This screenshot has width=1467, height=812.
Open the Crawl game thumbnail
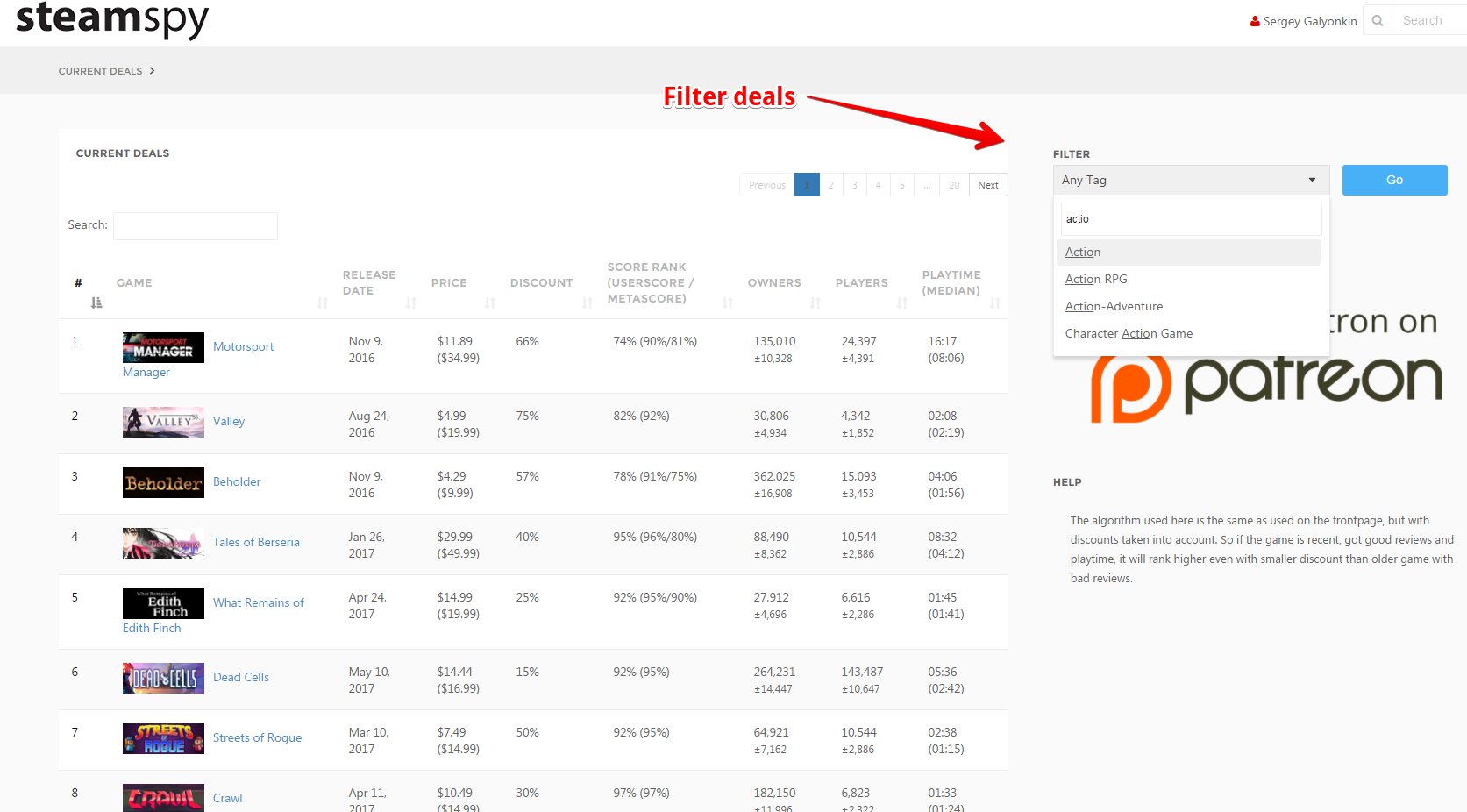[x=163, y=798]
